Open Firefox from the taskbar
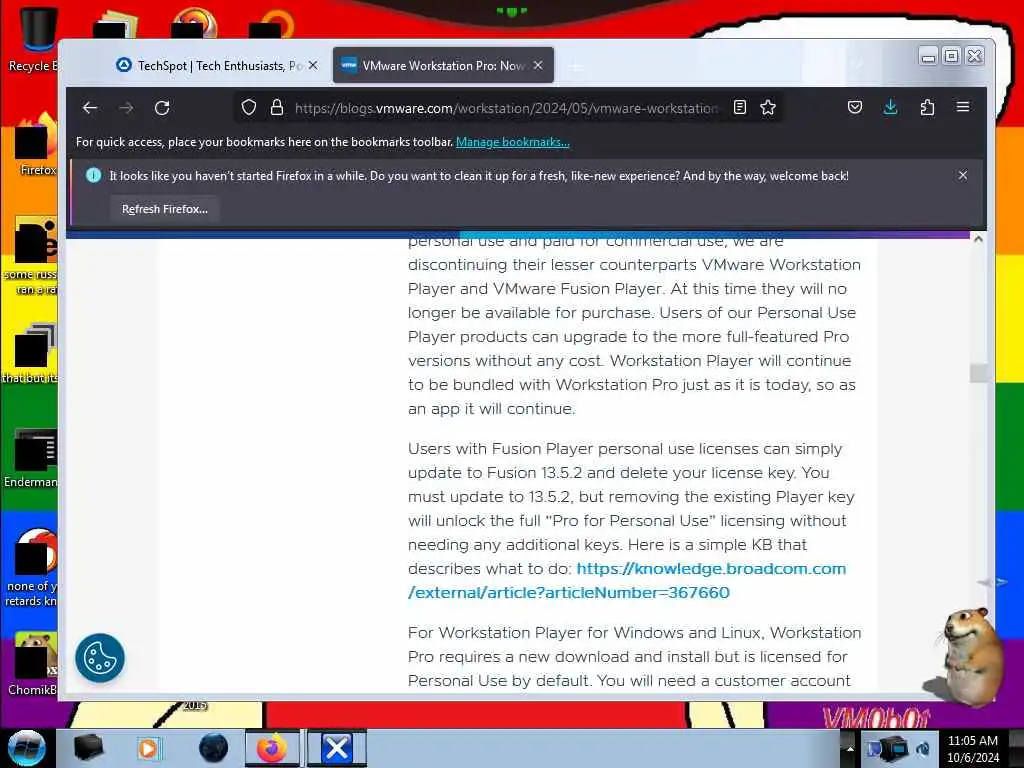 tap(272, 748)
